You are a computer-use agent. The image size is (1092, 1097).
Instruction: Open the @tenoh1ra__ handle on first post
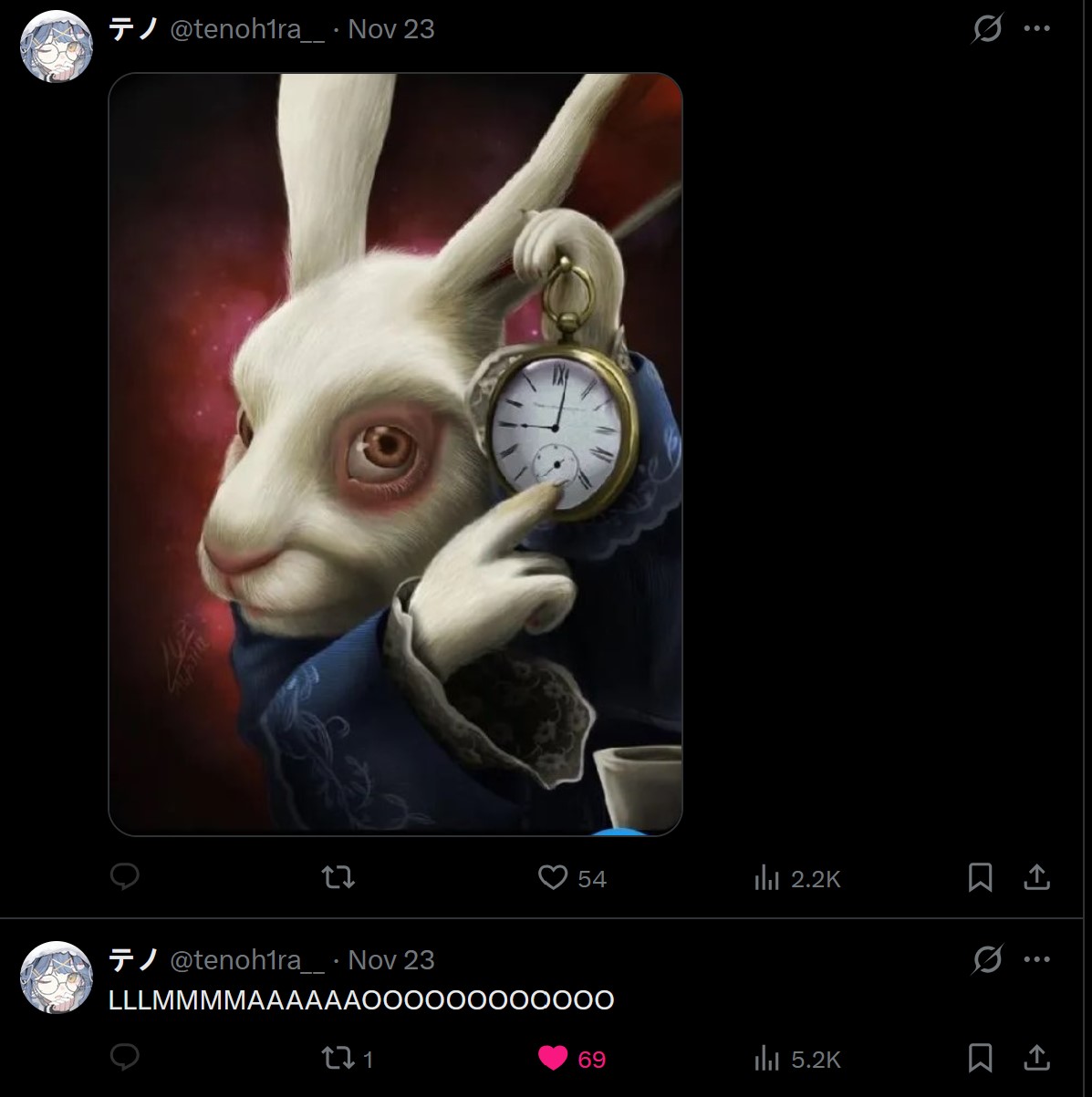247,29
